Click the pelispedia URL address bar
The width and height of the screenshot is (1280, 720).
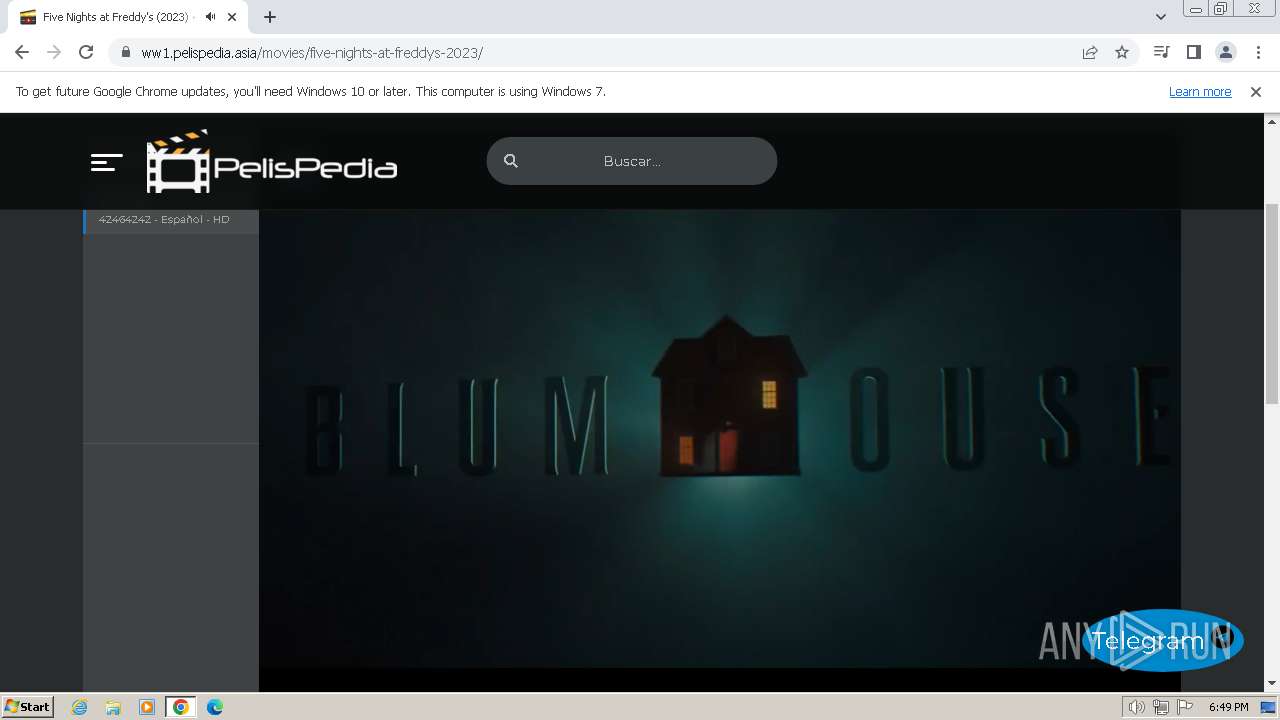pyautogui.click(x=600, y=52)
